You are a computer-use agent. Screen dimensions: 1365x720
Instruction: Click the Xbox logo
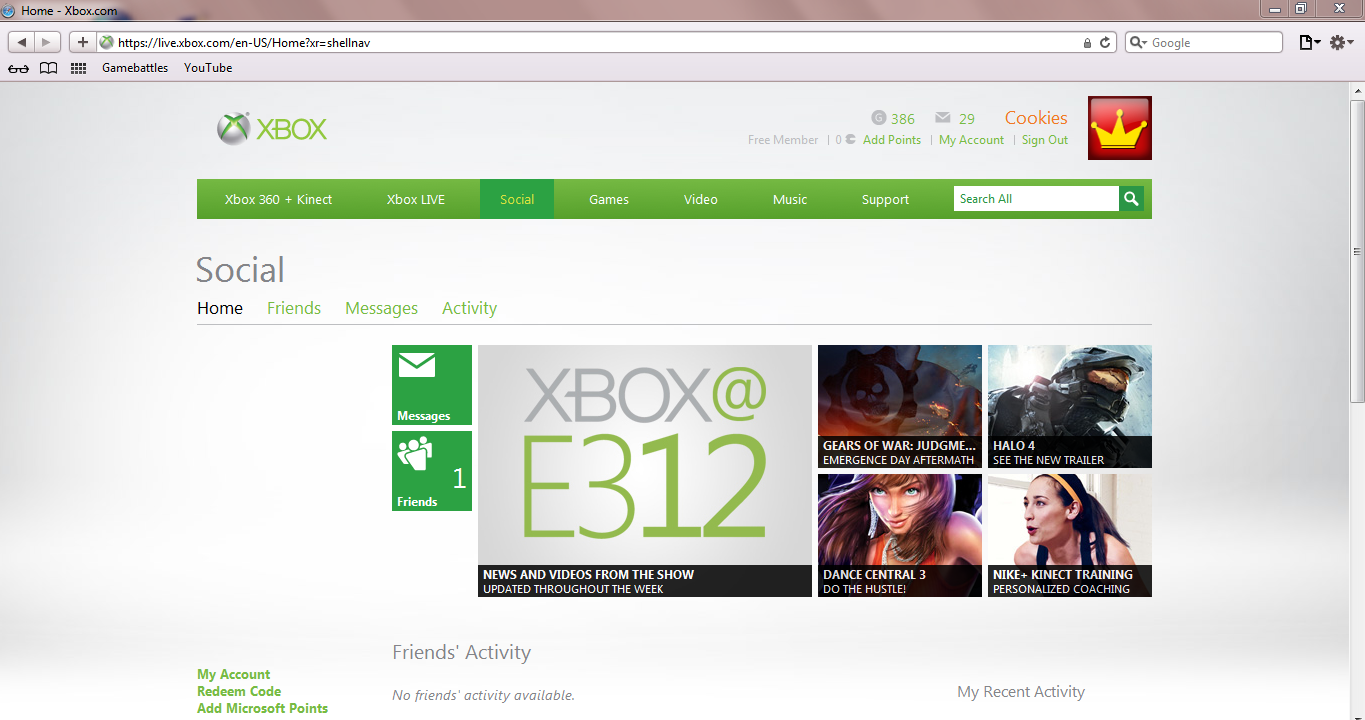pyautogui.click(x=272, y=129)
